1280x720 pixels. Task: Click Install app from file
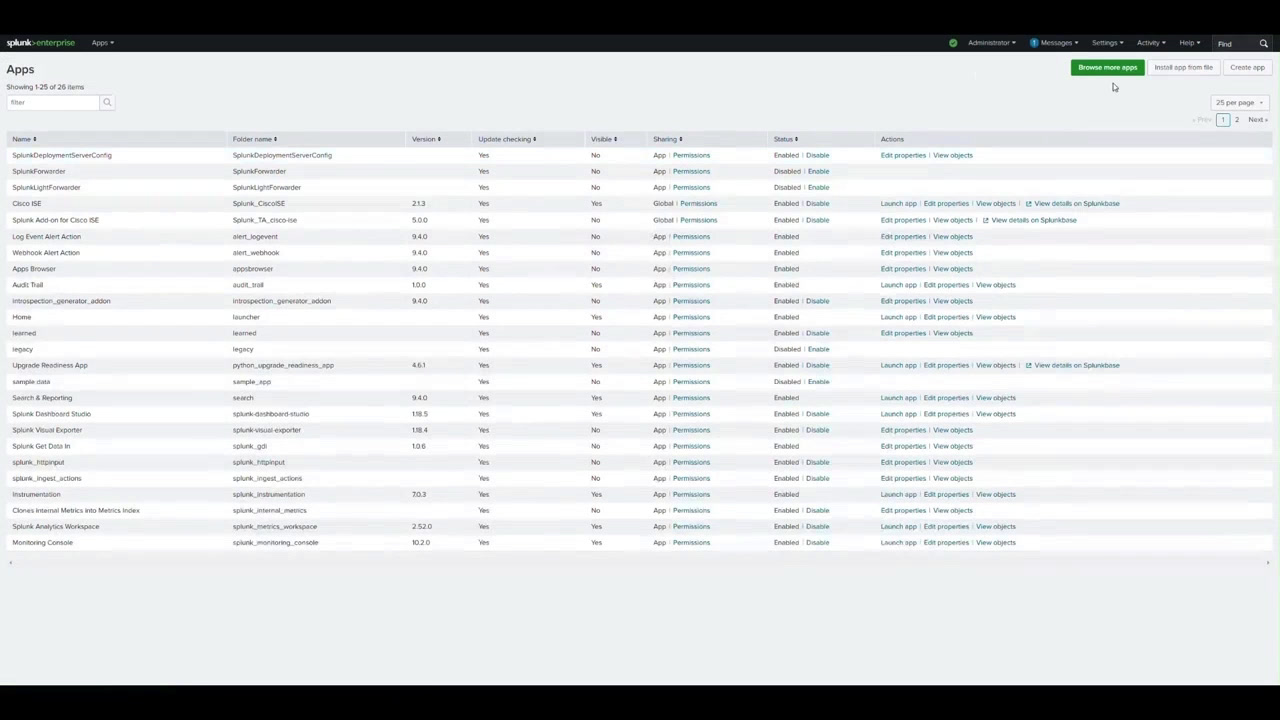[x=1183, y=67]
